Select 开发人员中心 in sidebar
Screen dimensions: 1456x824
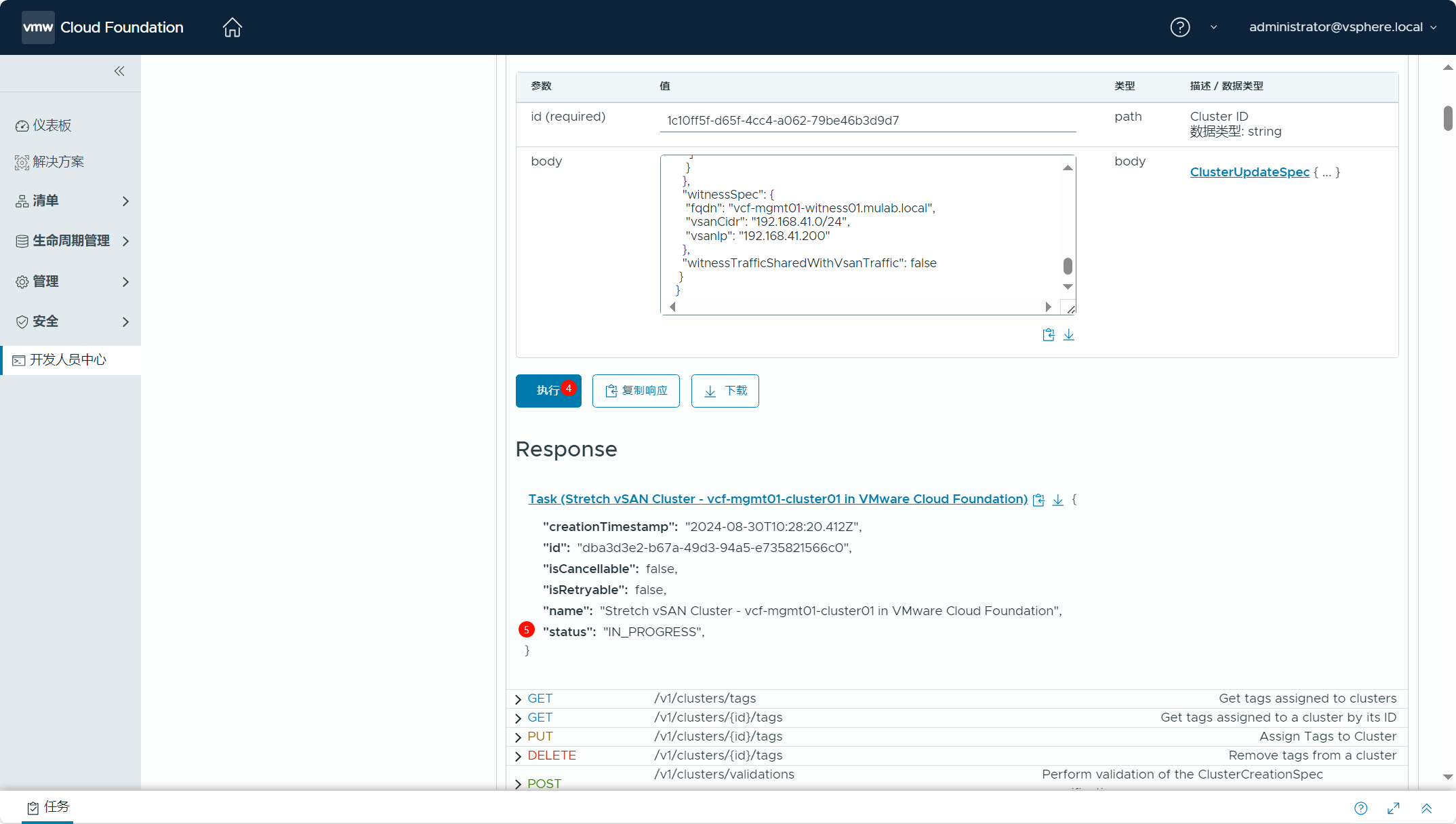[68, 360]
